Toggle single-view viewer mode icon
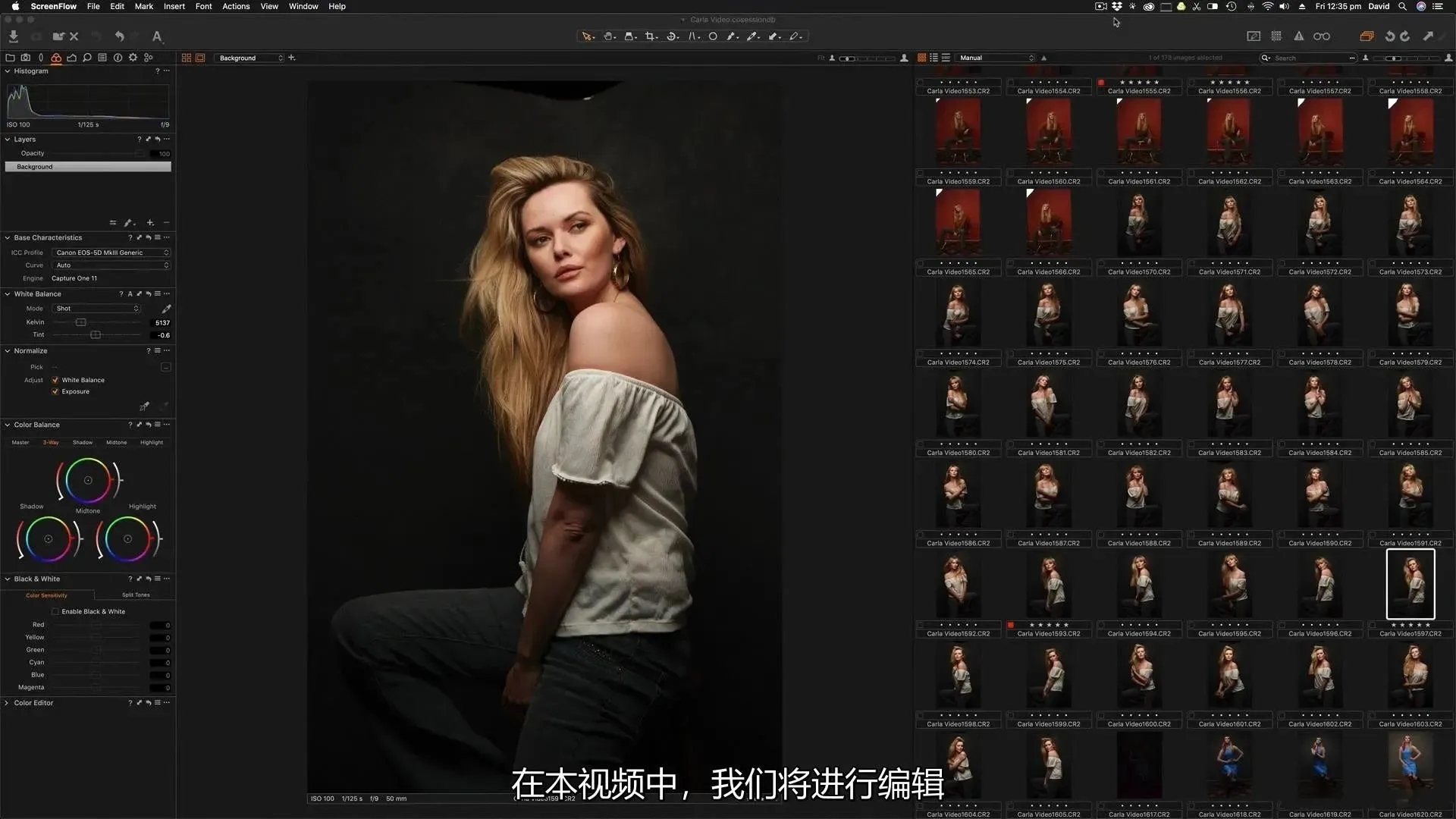 (x=200, y=58)
